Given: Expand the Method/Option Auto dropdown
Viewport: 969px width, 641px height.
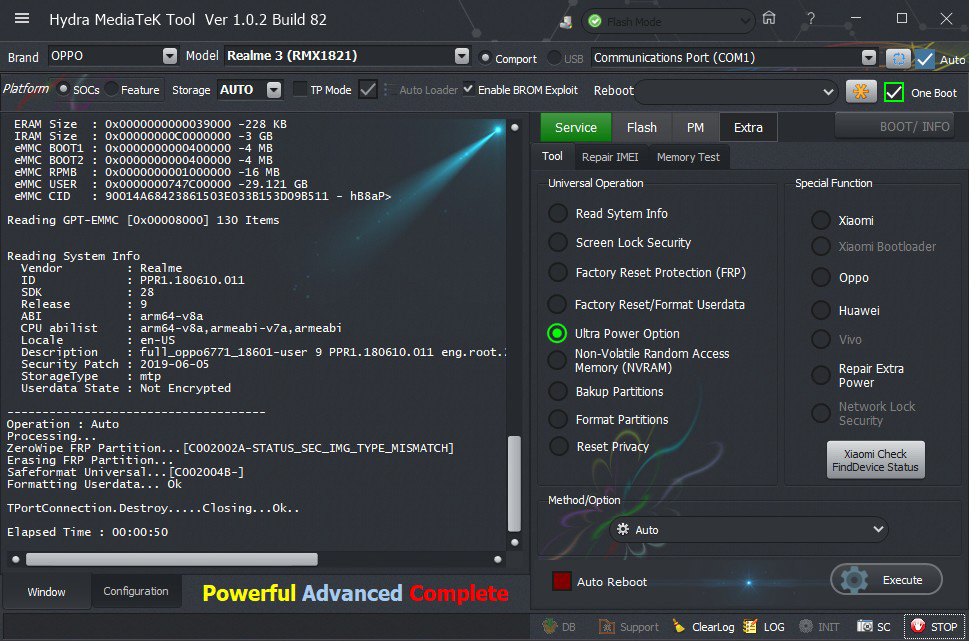Looking at the screenshot, I should click(x=877, y=529).
